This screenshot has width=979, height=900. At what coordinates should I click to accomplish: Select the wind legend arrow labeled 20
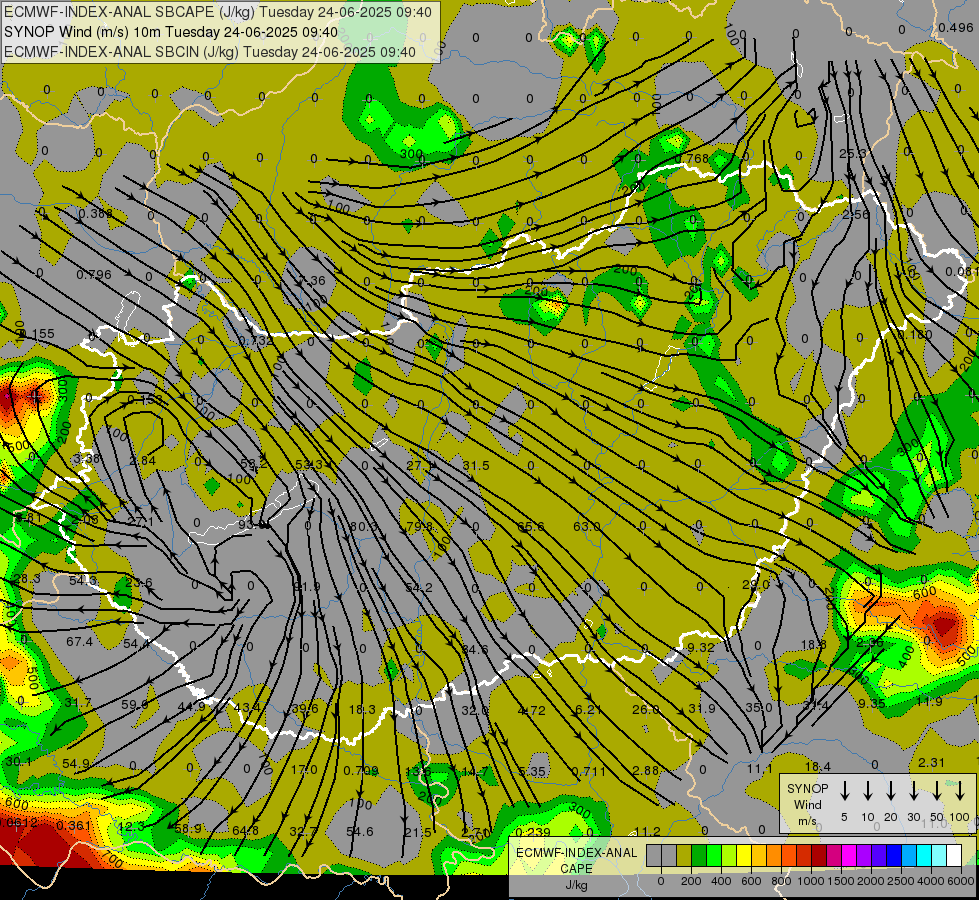[890, 791]
